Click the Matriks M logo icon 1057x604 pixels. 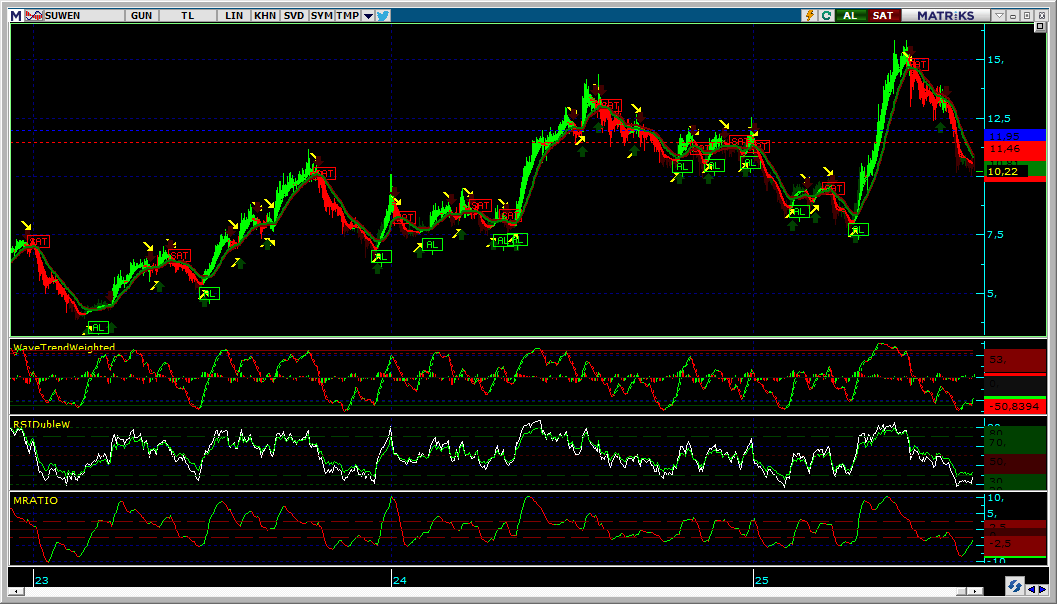click(x=16, y=16)
